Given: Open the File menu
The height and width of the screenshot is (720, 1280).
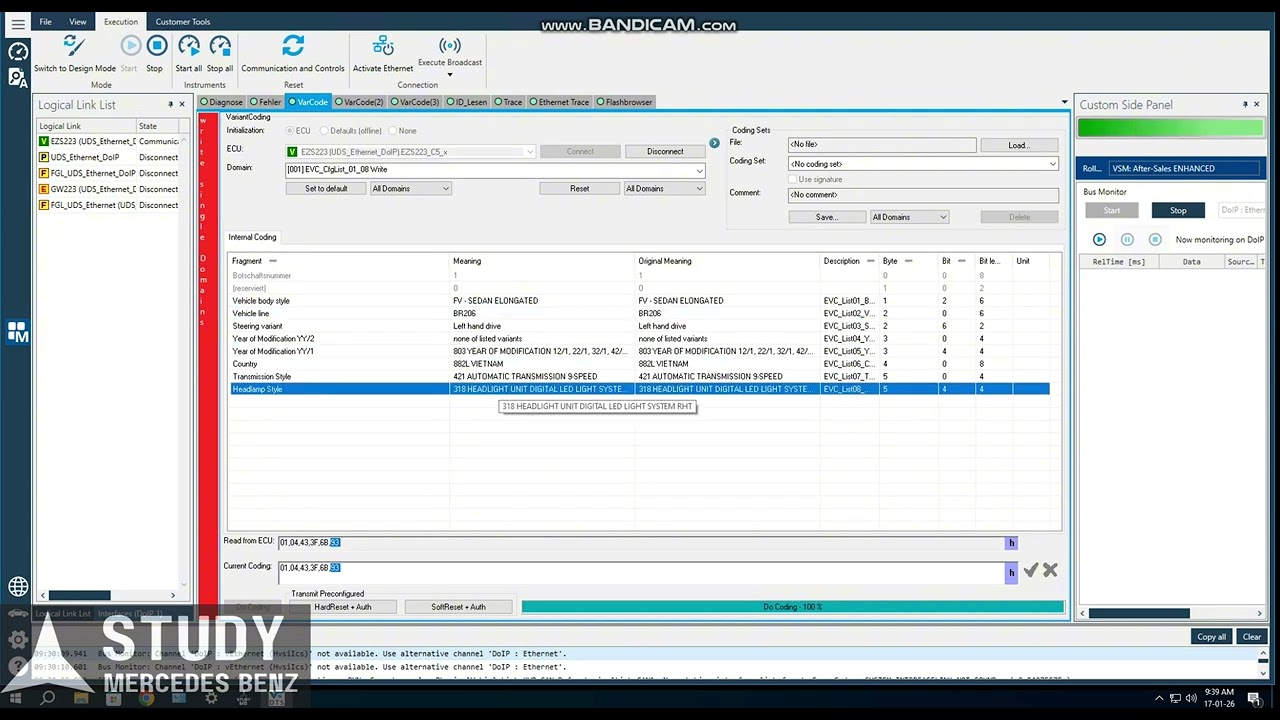Looking at the screenshot, I should tap(45, 22).
